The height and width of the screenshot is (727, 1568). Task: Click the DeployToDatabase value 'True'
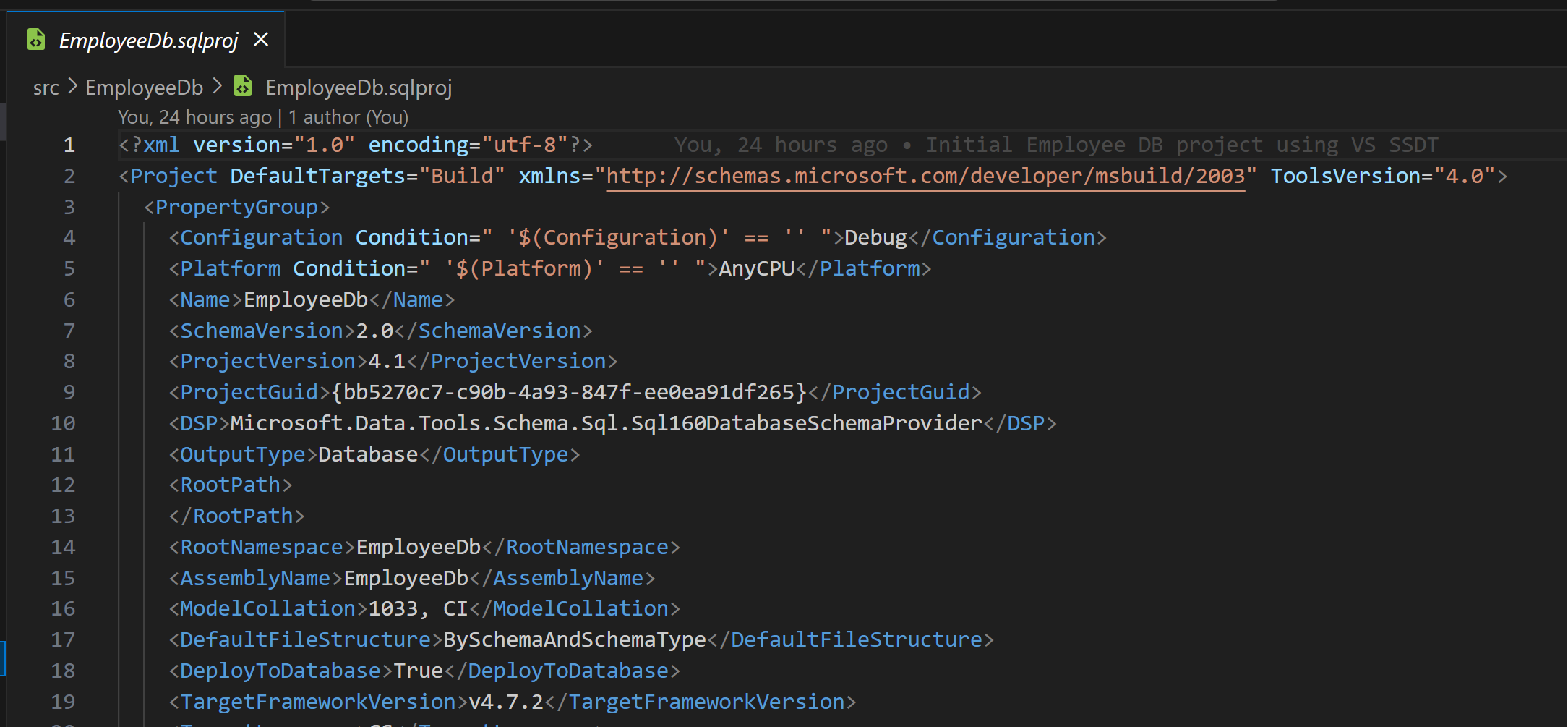point(419,671)
